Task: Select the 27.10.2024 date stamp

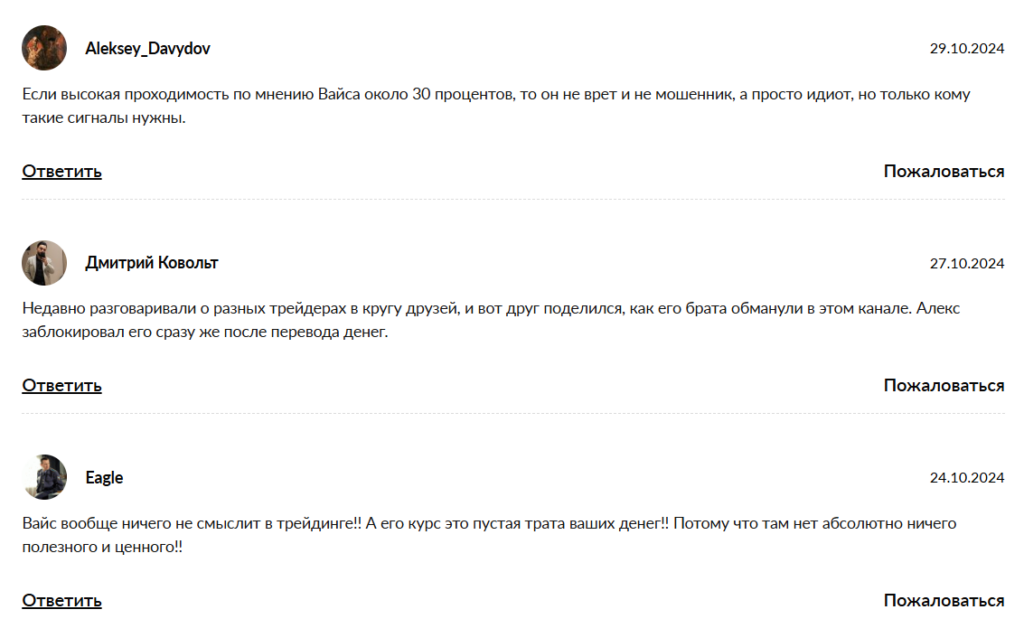Action: pyautogui.click(x=966, y=264)
